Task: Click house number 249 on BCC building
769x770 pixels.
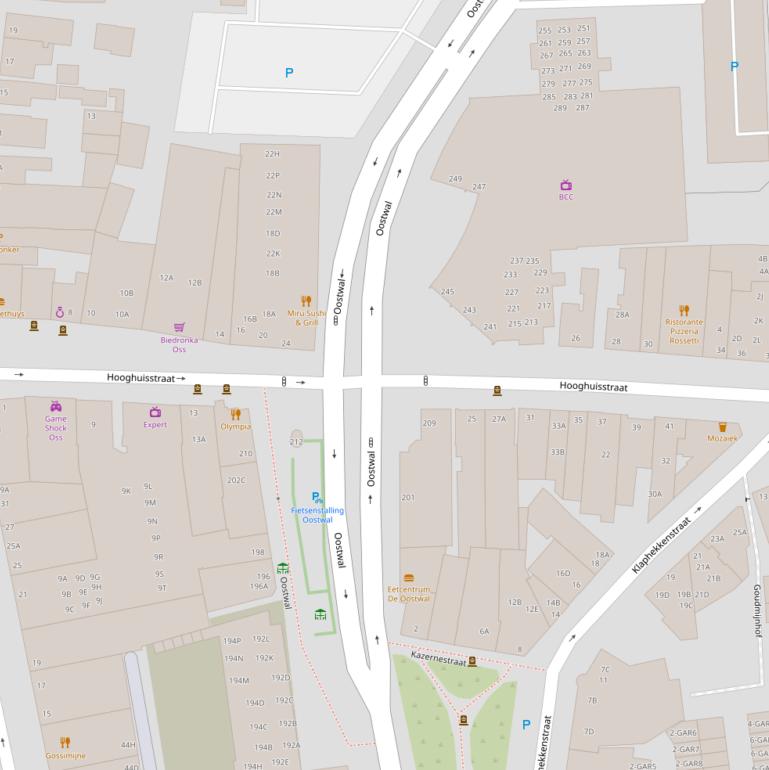Action: 455,180
